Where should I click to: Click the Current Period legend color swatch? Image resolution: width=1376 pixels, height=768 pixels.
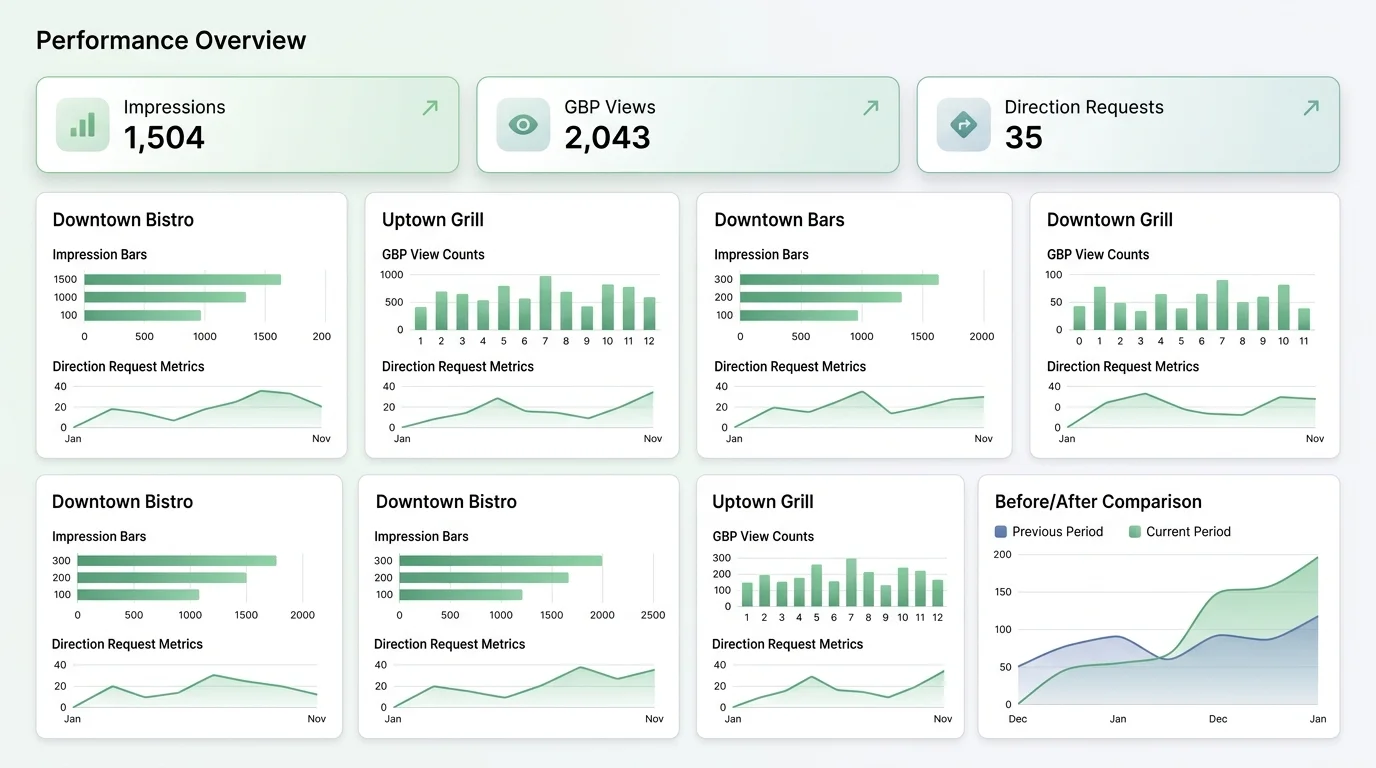pyautogui.click(x=1135, y=532)
